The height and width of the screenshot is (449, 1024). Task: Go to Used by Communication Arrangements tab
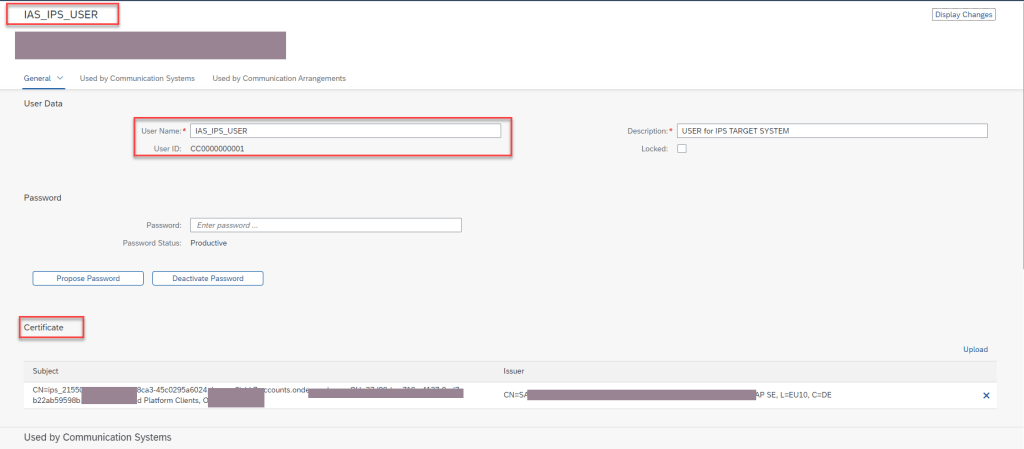click(x=279, y=78)
